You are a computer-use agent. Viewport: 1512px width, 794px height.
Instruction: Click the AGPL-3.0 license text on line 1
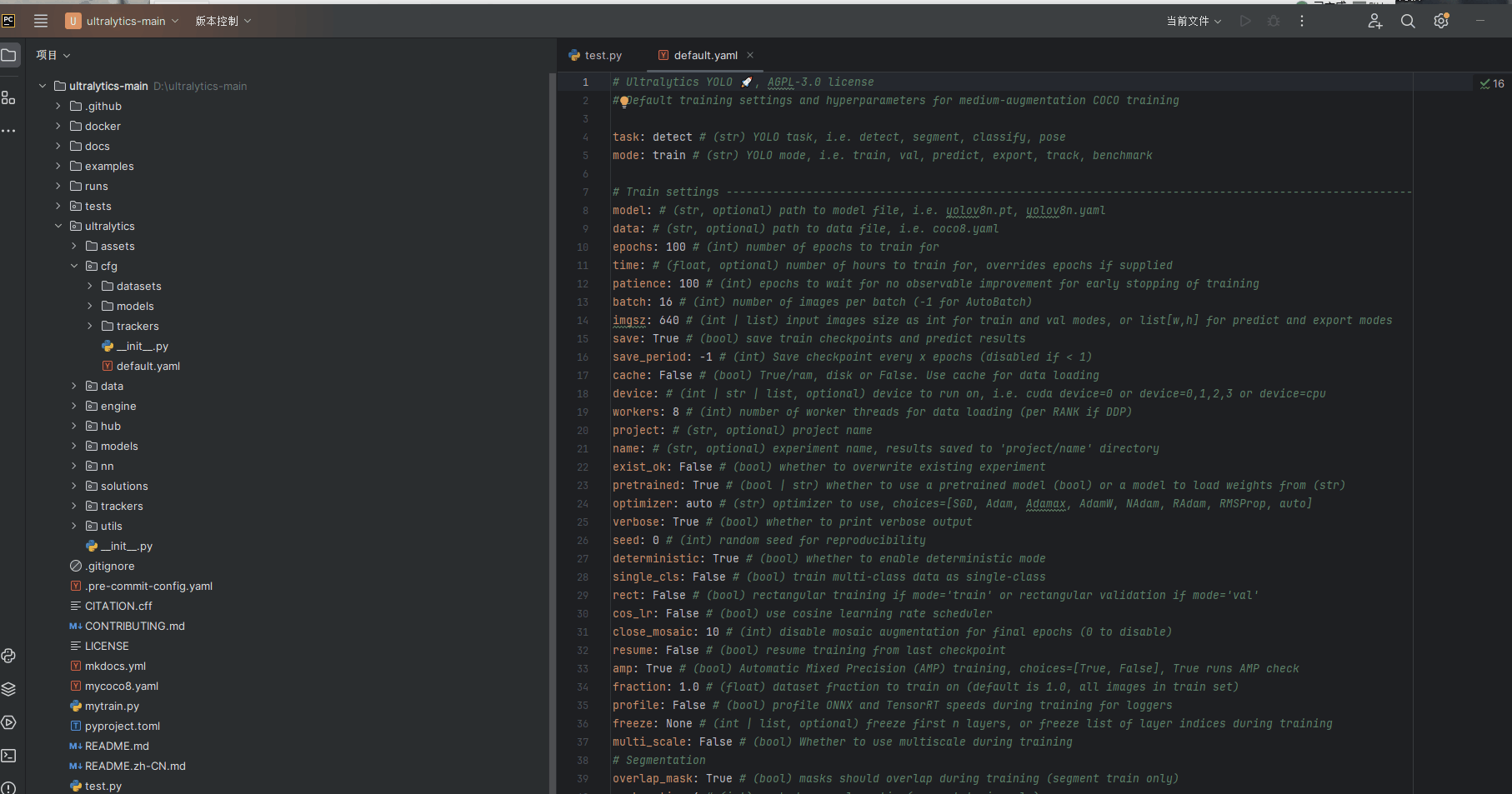(x=820, y=82)
